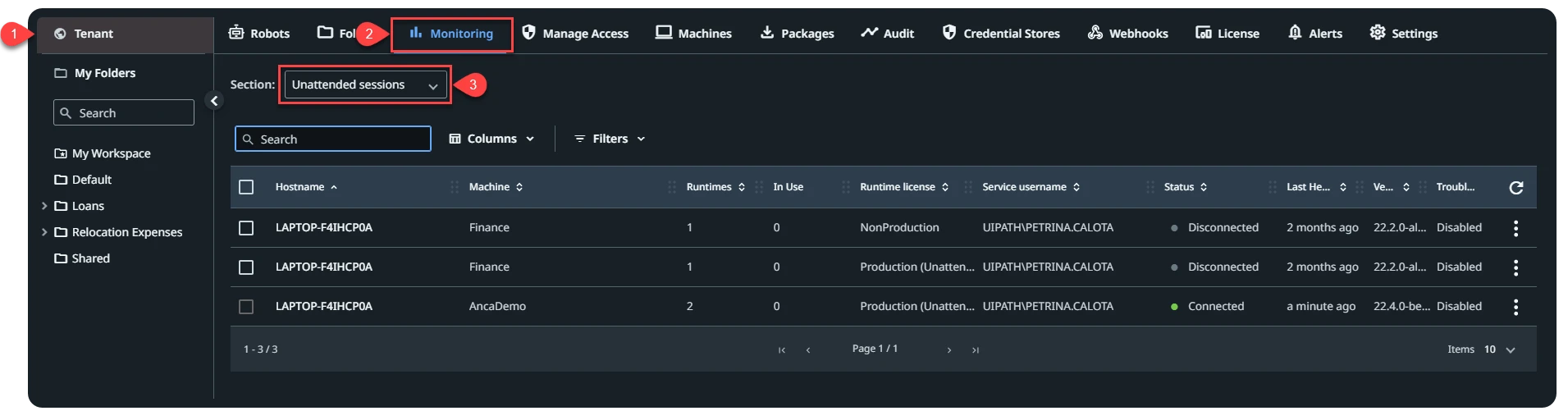Select the Shared folder
This screenshot has height=420, width=1568.
click(82, 258)
